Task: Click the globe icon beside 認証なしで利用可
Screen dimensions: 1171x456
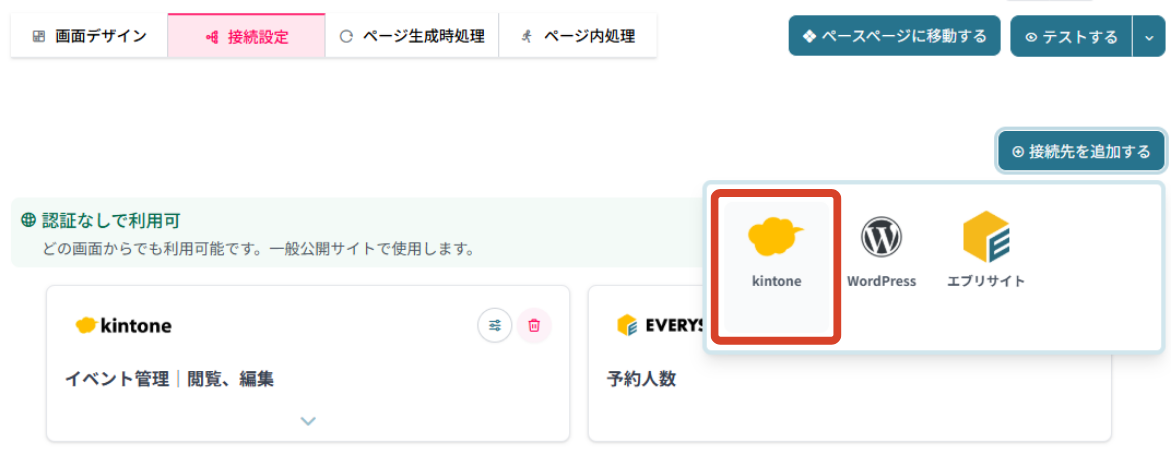Action: [28, 220]
